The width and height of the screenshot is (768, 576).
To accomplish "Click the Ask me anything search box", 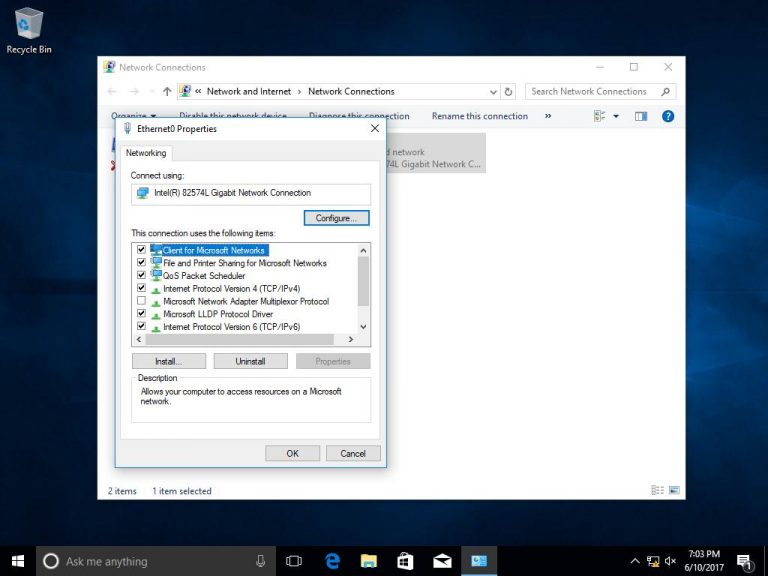I will tap(156, 561).
